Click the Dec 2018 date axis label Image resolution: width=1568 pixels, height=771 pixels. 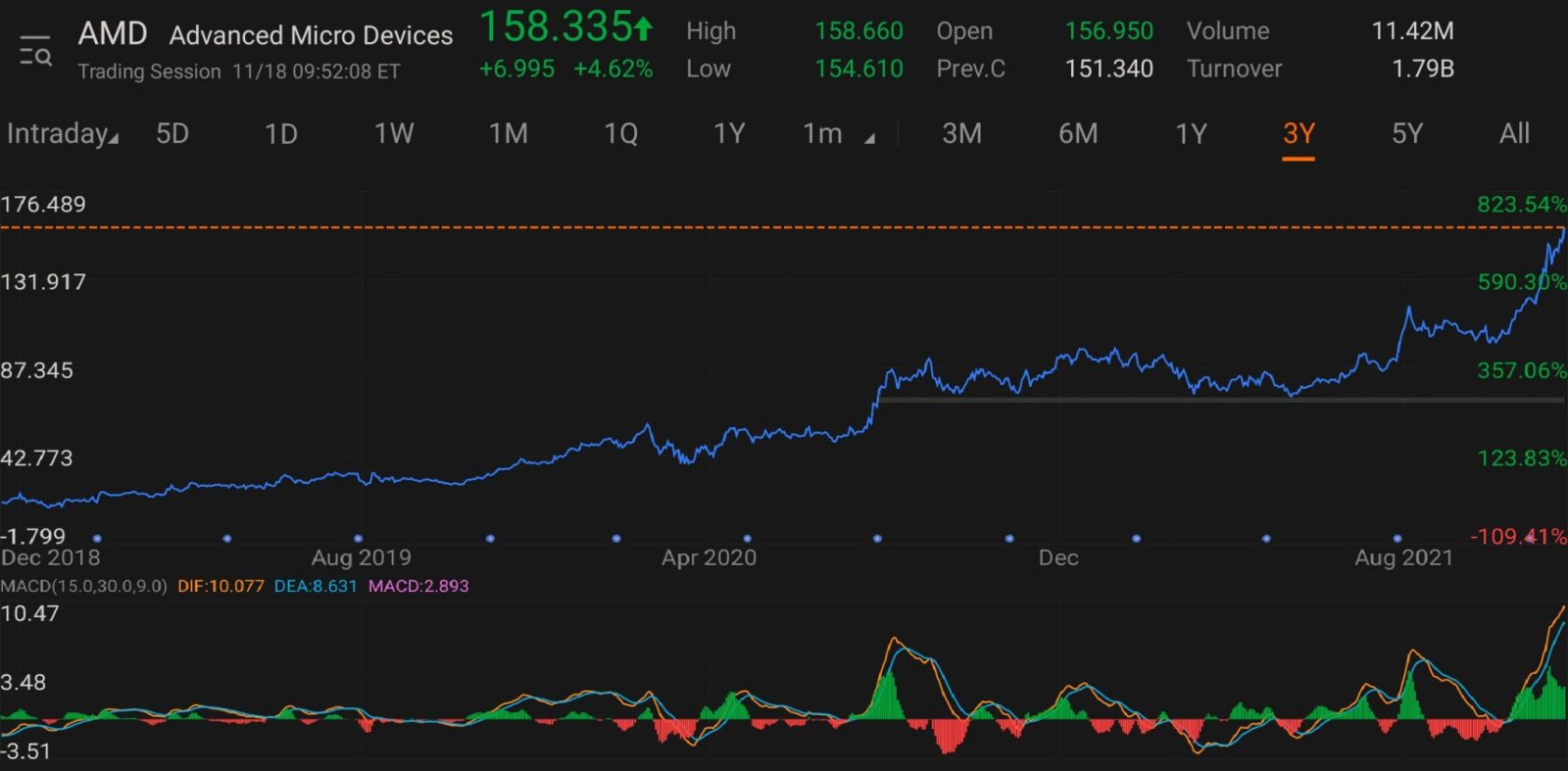pyautogui.click(x=50, y=557)
